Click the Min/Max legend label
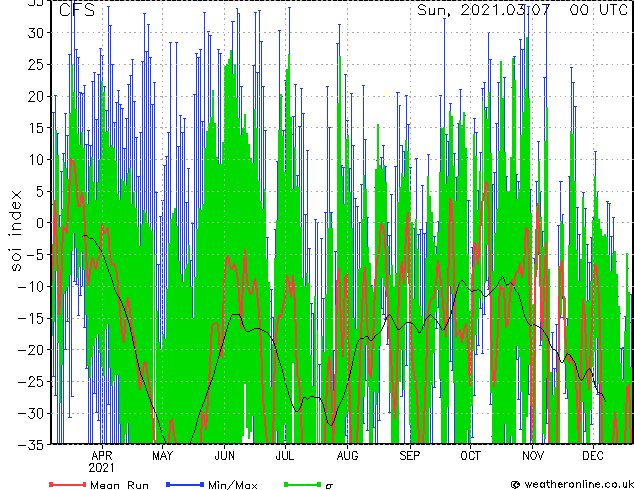Image resolution: width=634 pixels, height=490 pixels. (233, 485)
